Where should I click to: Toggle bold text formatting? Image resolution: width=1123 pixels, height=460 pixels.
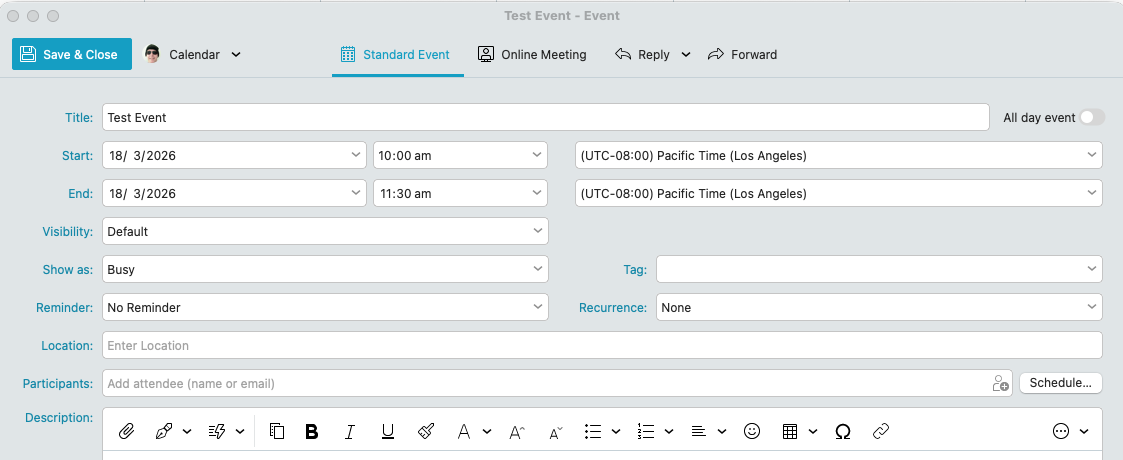tap(312, 431)
